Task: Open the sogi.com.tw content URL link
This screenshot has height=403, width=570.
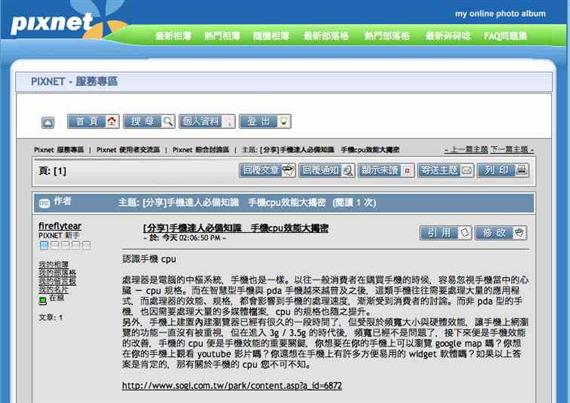Action: [232, 386]
